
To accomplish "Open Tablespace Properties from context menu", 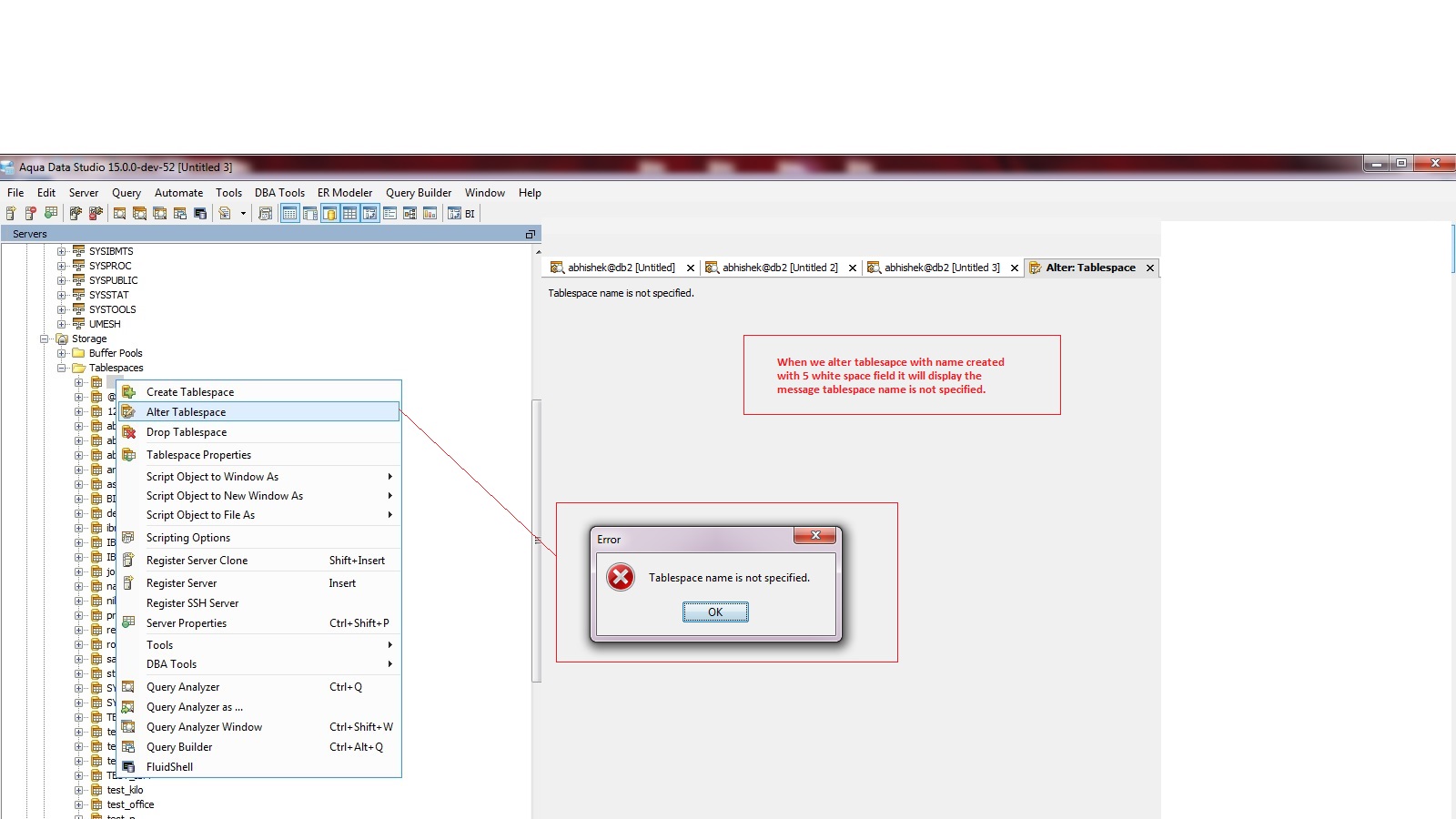I will pyautogui.click(x=260, y=455).
